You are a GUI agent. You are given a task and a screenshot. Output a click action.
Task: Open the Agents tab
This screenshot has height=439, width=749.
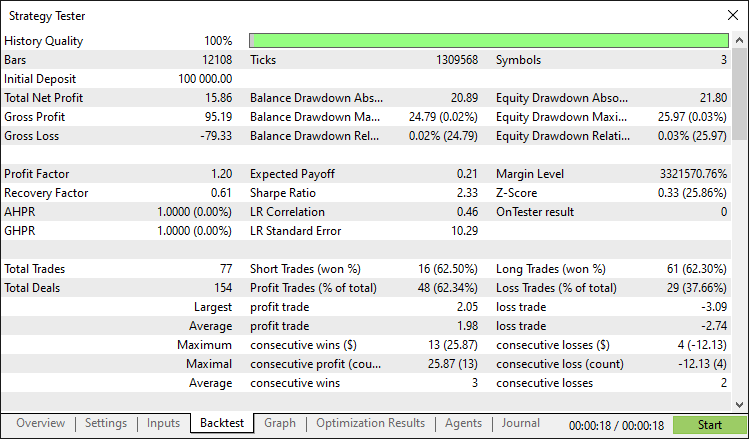tap(463, 423)
